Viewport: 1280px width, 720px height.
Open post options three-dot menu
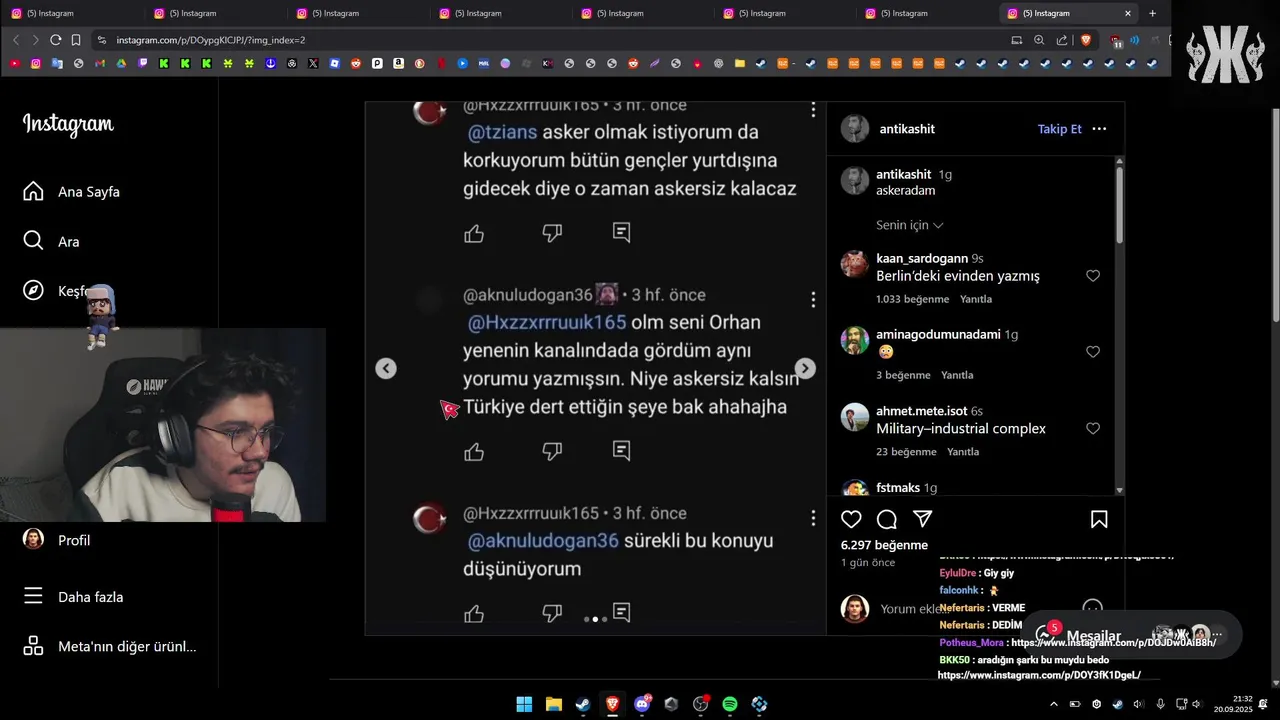tap(1099, 129)
